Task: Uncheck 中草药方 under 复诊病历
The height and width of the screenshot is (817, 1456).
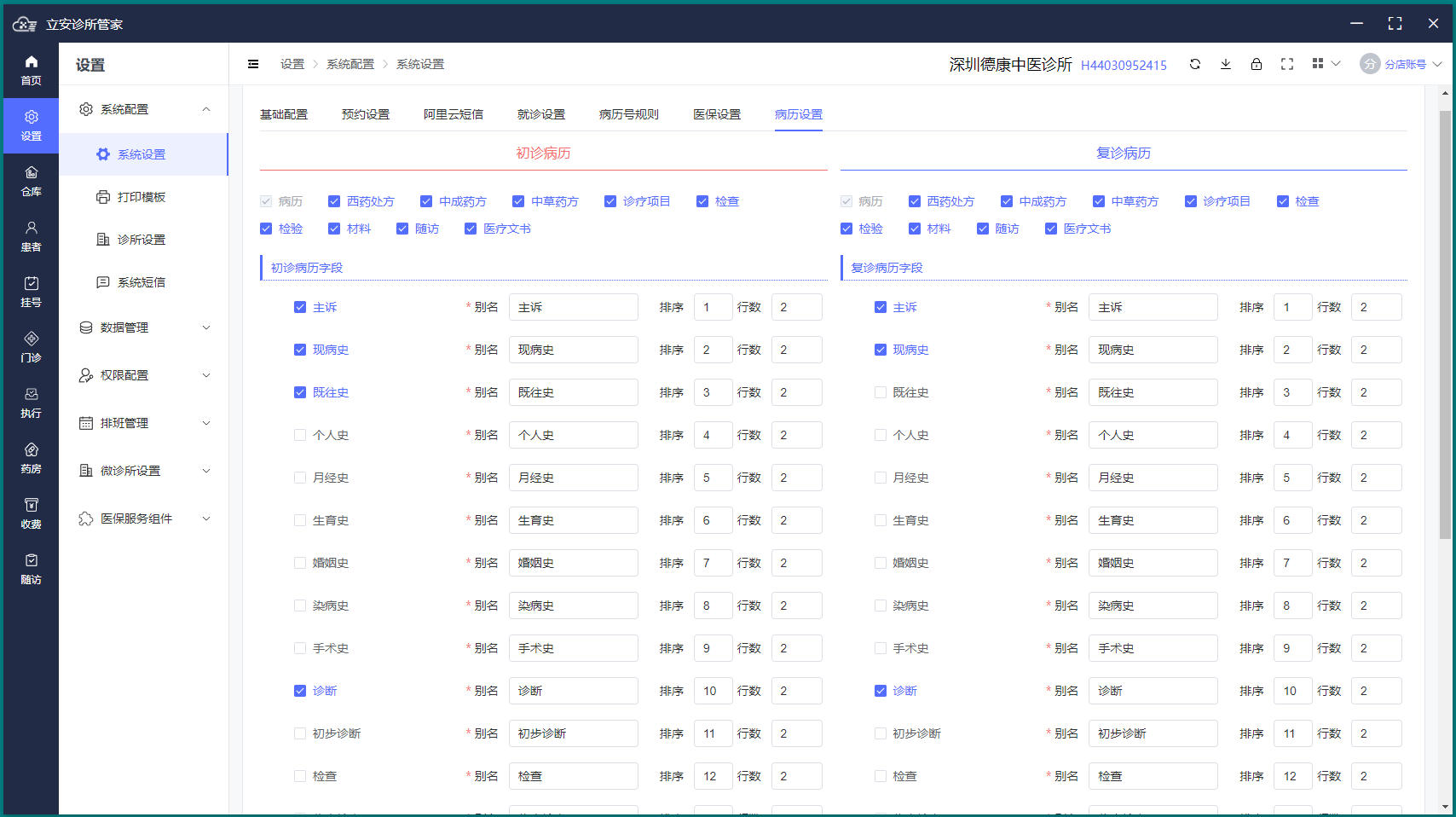Action: 1099,201
